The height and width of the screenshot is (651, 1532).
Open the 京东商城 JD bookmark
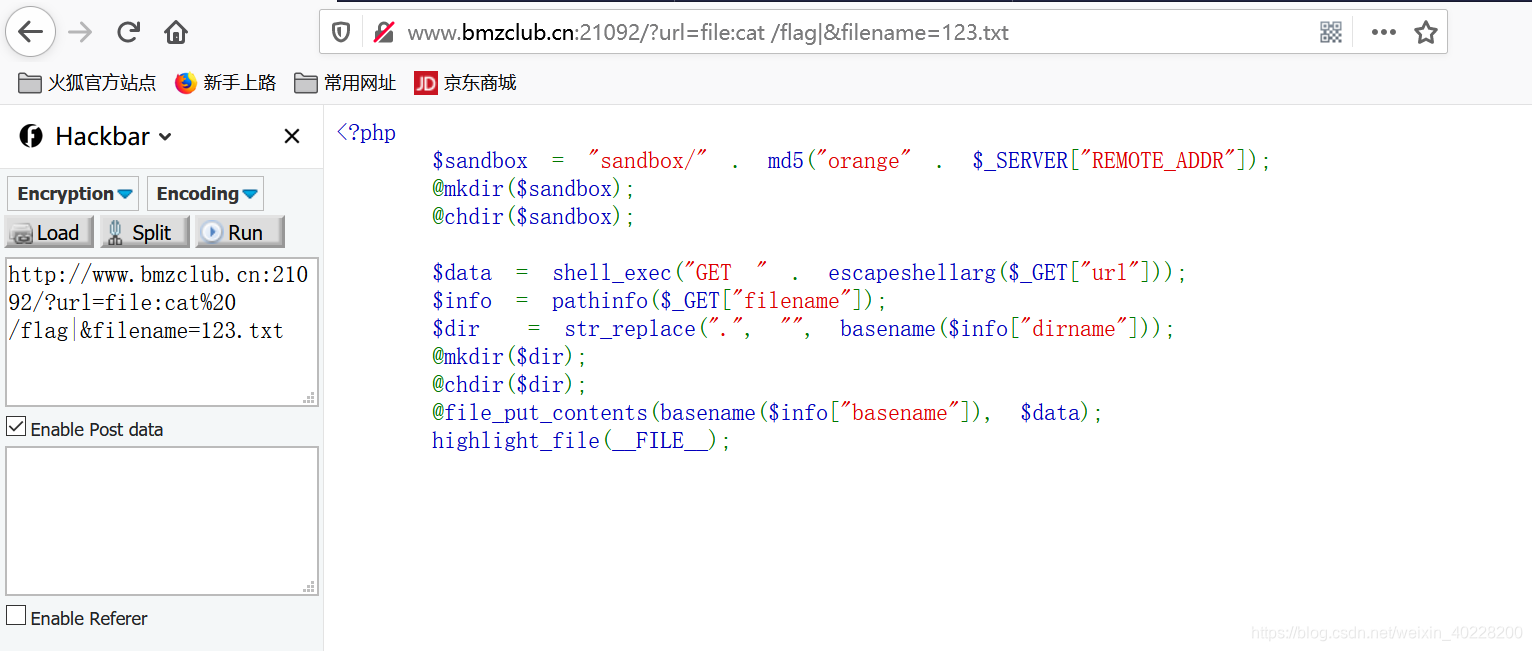click(x=465, y=83)
